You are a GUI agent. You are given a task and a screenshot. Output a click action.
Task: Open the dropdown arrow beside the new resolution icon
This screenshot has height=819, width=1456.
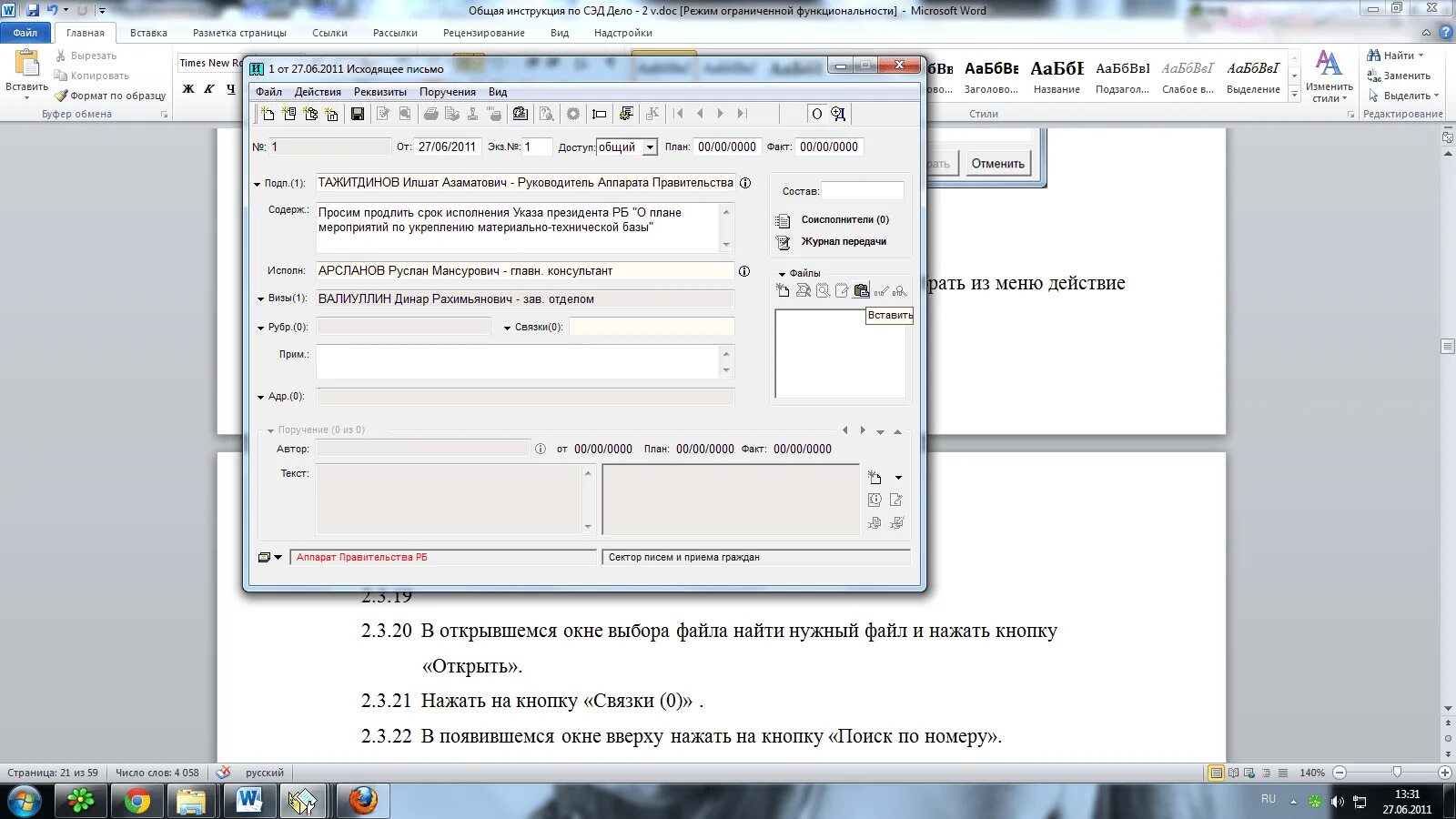[898, 478]
